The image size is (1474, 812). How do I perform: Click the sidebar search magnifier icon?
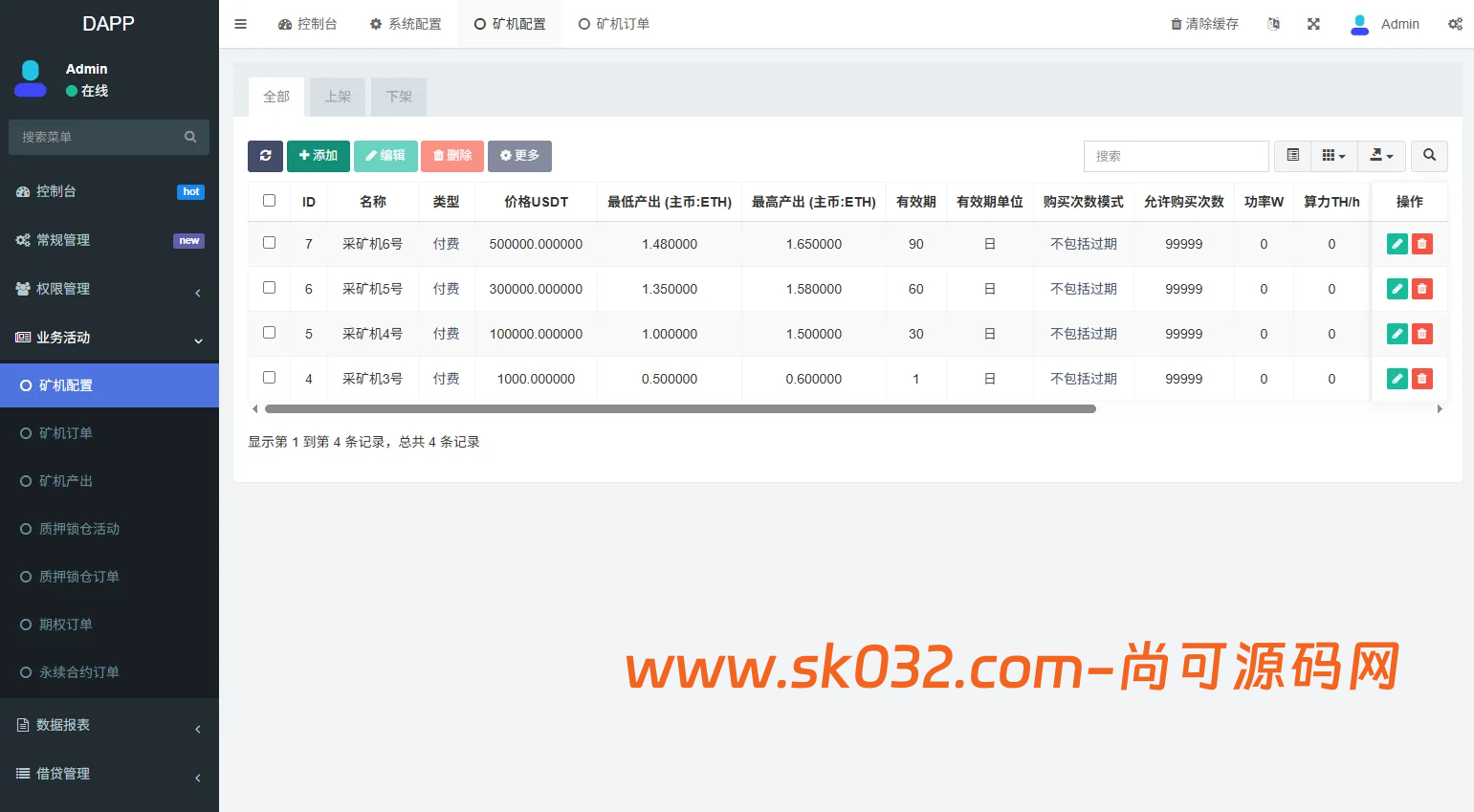pyautogui.click(x=190, y=137)
